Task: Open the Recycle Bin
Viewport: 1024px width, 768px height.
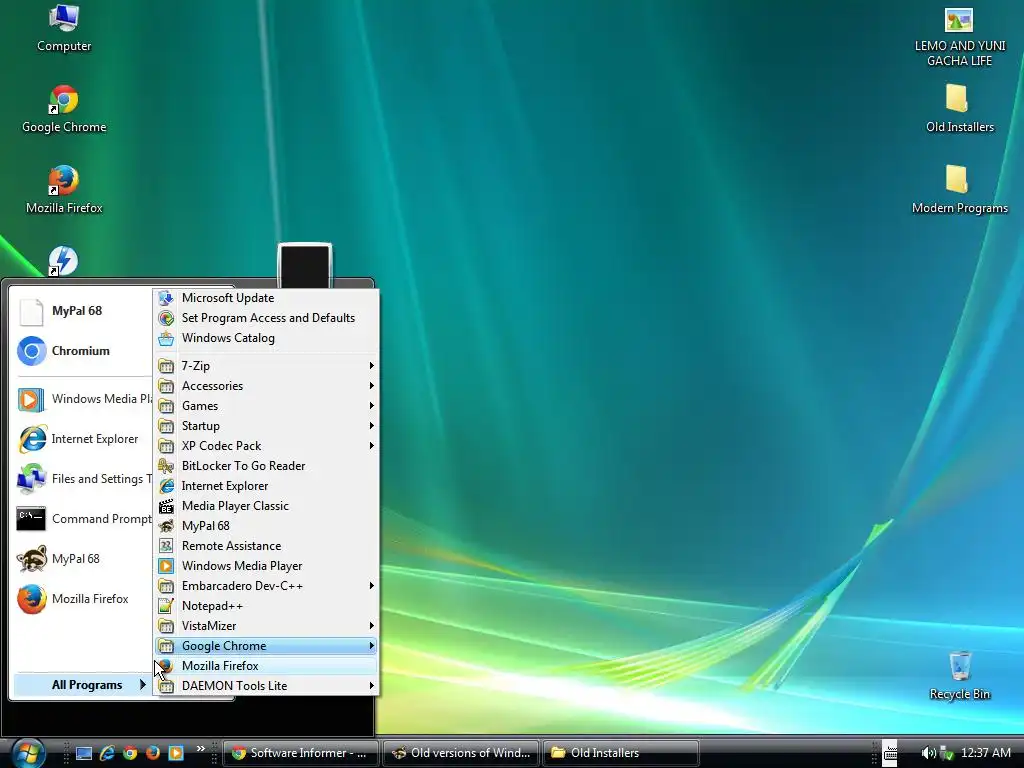Action: click(959, 676)
